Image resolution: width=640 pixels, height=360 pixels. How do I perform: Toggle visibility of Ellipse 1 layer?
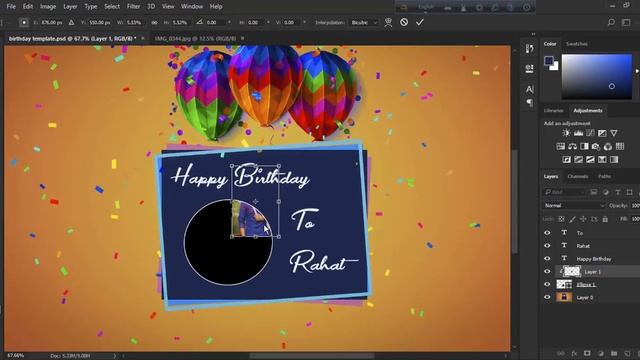click(x=547, y=284)
